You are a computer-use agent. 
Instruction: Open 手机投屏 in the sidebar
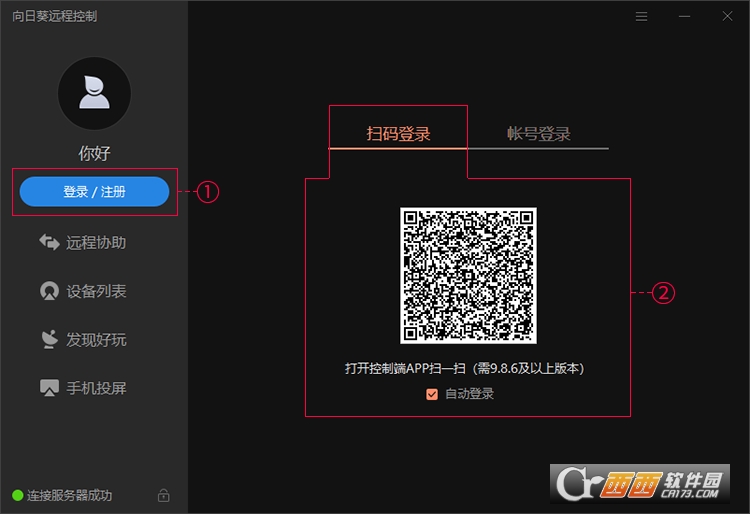pyautogui.click(x=82, y=388)
